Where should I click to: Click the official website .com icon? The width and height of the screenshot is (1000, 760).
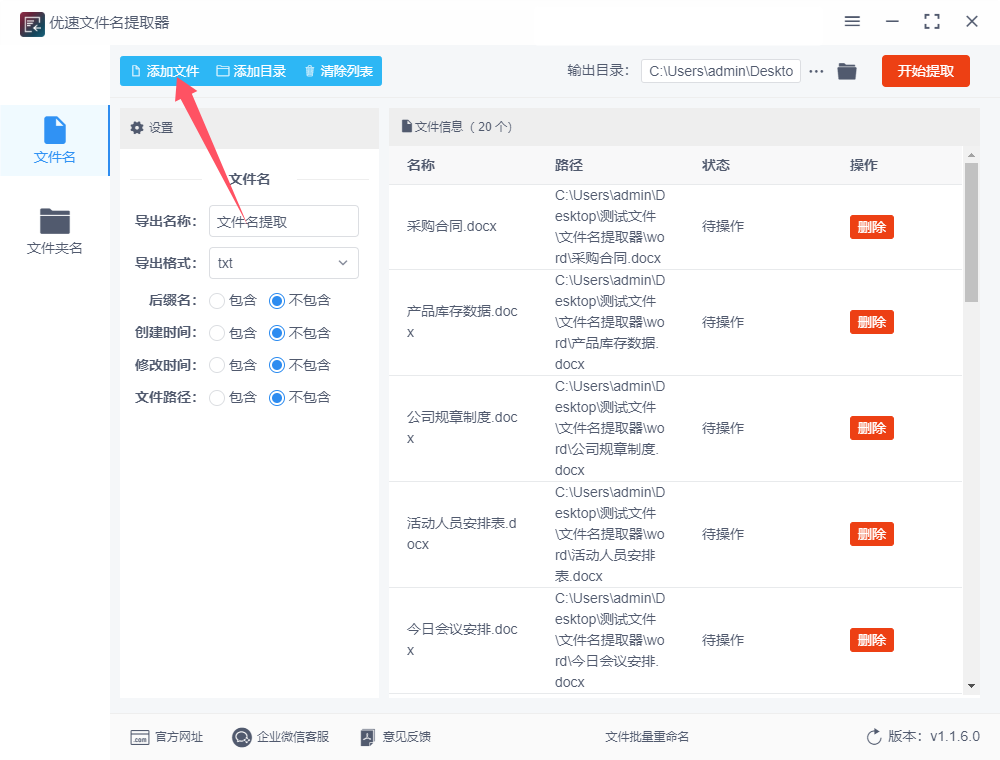pyautogui.click(x=140, y=738)
